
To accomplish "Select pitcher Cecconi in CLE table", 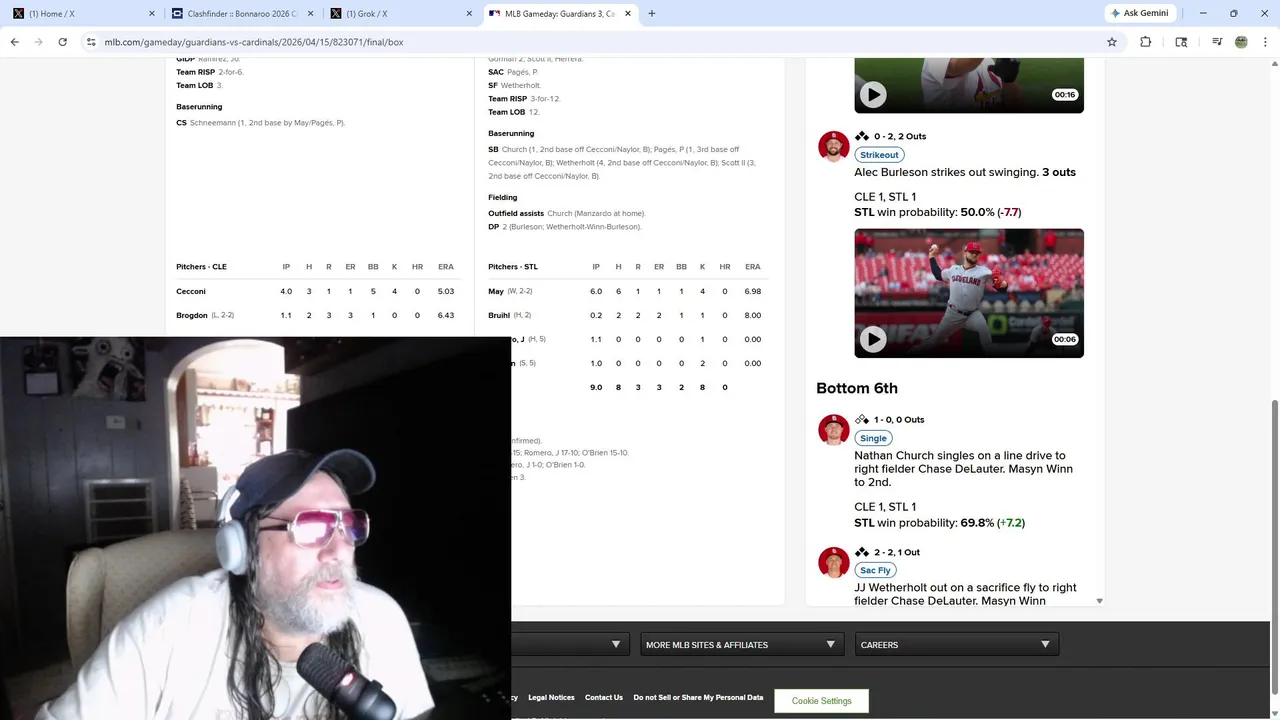I will (191, 291).
